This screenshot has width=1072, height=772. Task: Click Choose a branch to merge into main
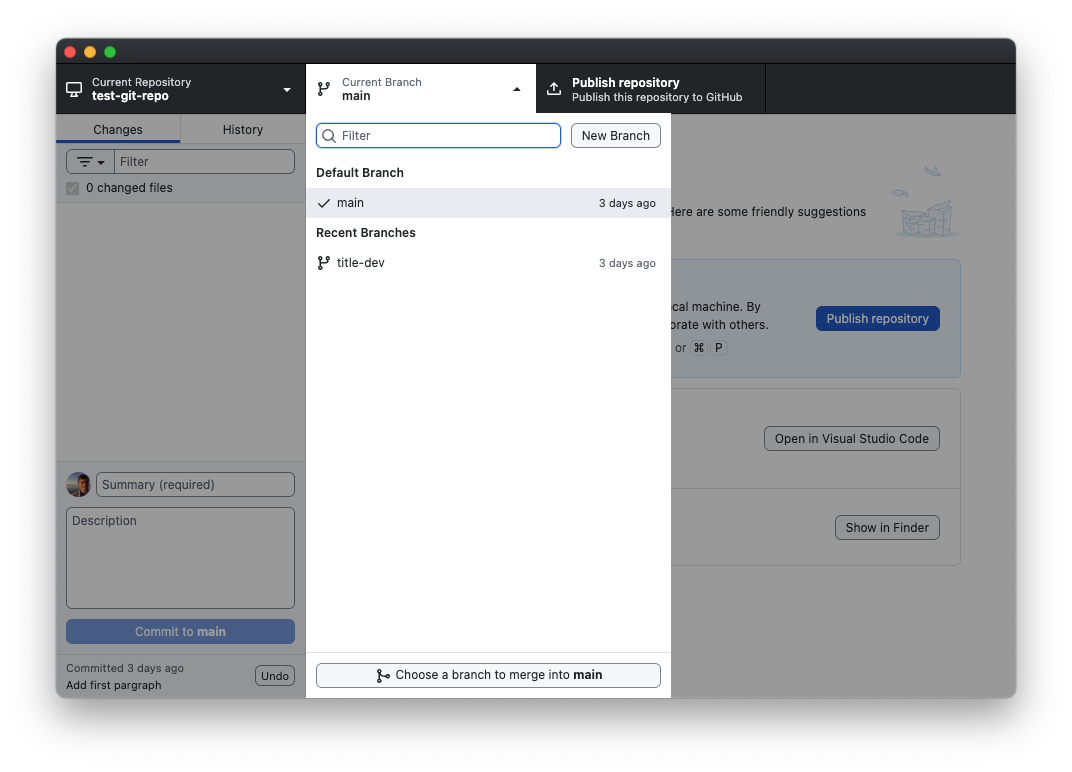tap(488, 675)
